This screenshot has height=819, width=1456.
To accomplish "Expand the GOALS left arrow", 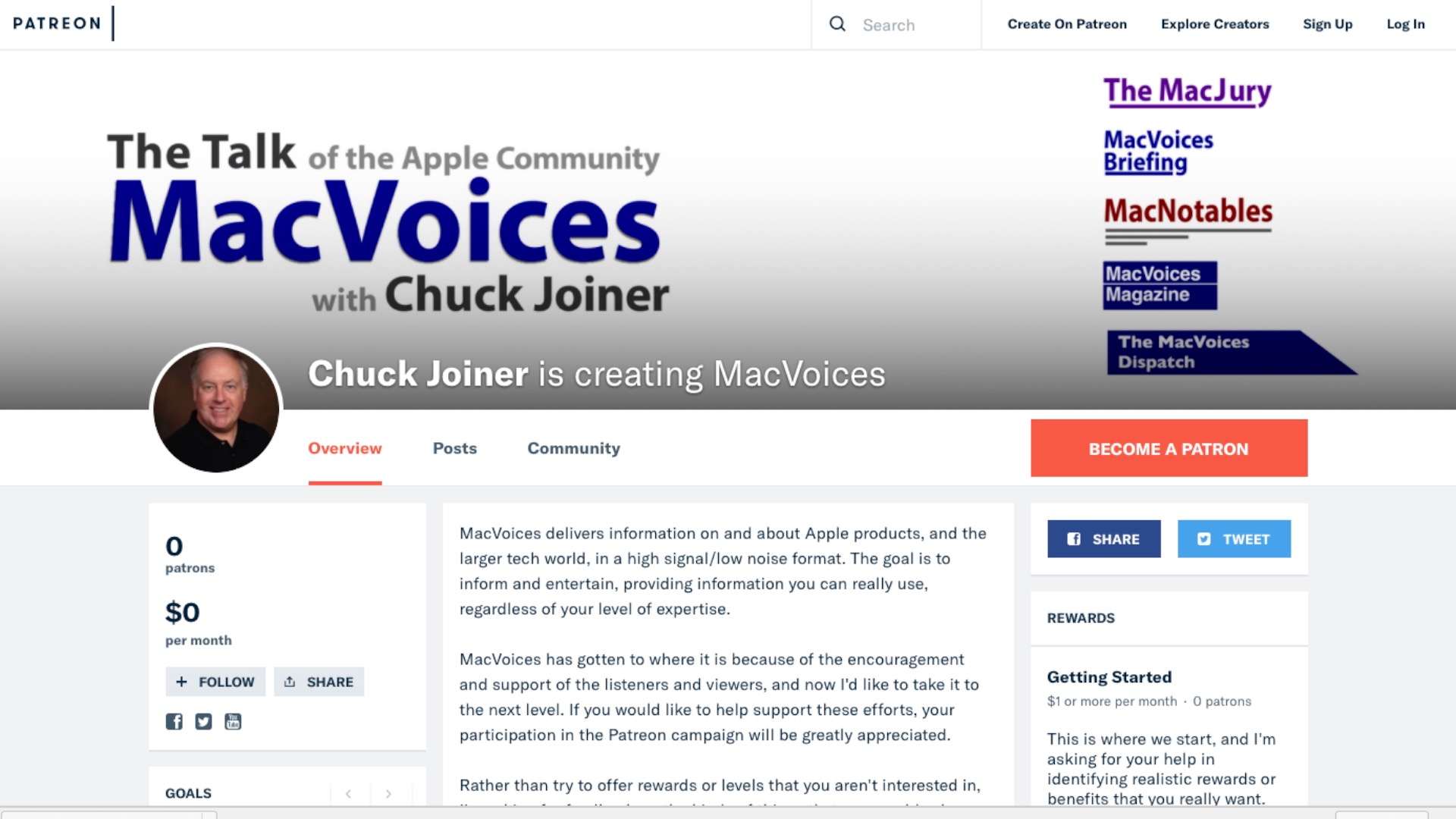I will pos(347,793).
